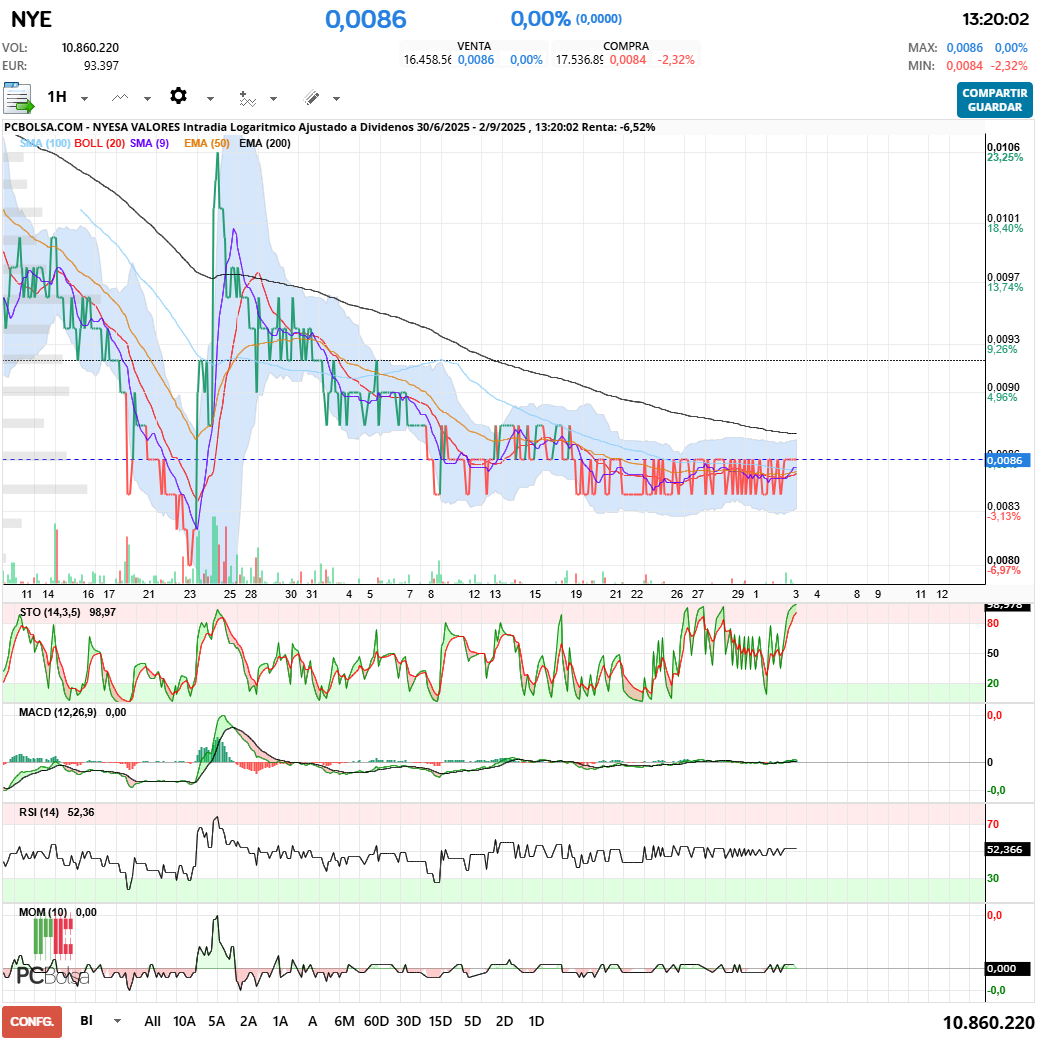Click the 0,0106 top price axis label
The height and width of the screenshot is (1043, 1048).
click(1003, 147)
